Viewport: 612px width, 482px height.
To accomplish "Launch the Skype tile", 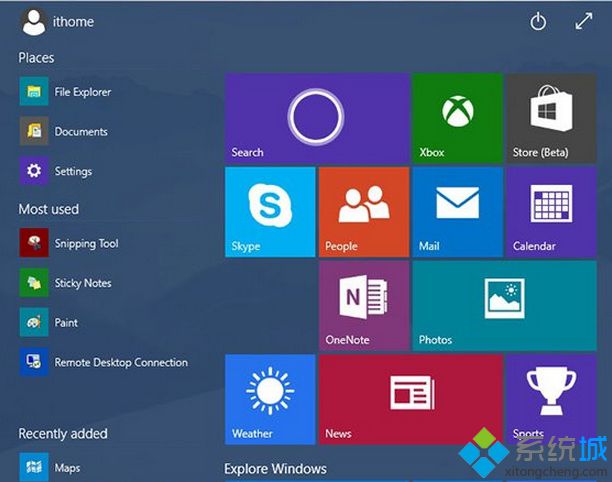I will pyautogui.click(x=270, y=212).
